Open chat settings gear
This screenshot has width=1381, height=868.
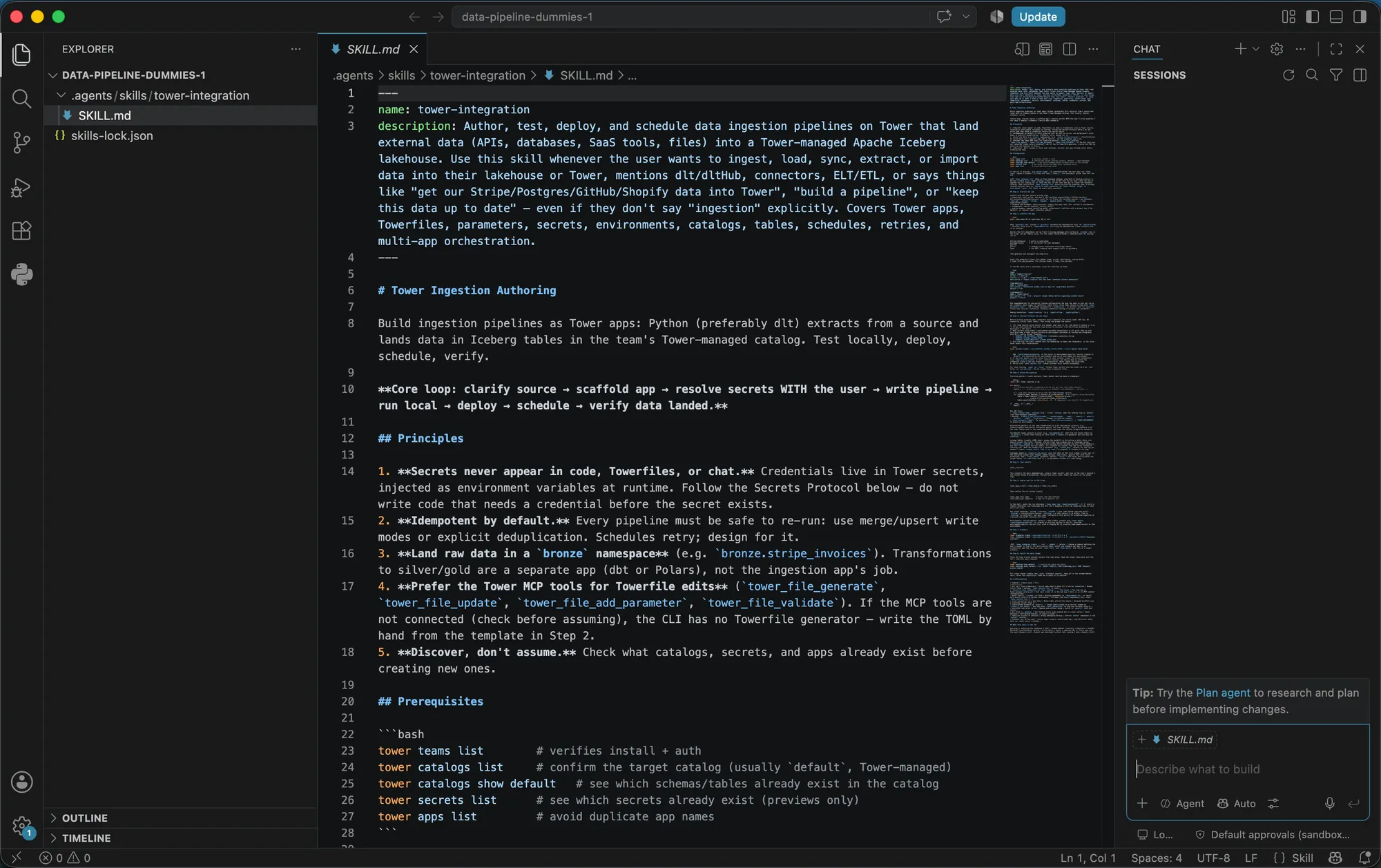tap(1277, 49)
